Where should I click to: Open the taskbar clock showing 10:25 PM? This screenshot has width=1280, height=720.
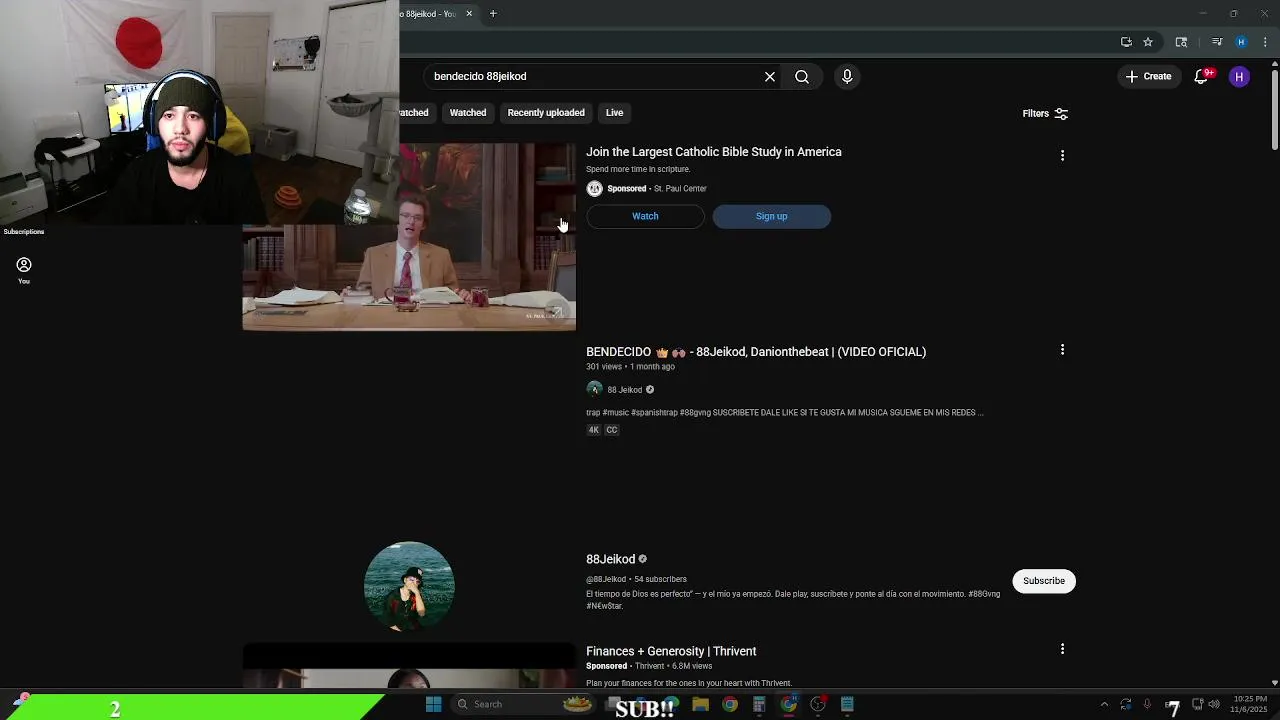(1250, 704)
